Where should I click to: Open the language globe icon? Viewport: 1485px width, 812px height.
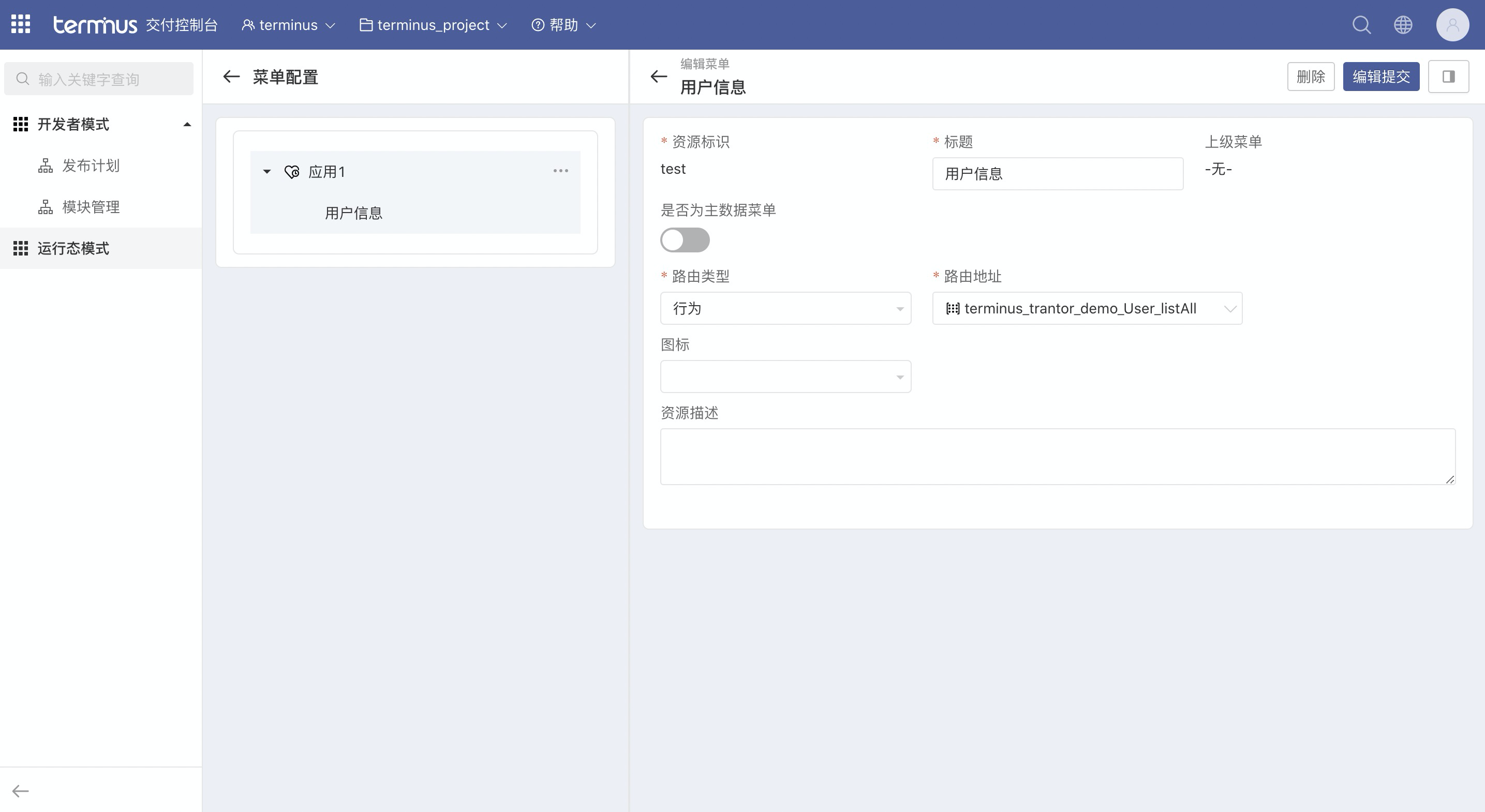(1403, 25)
